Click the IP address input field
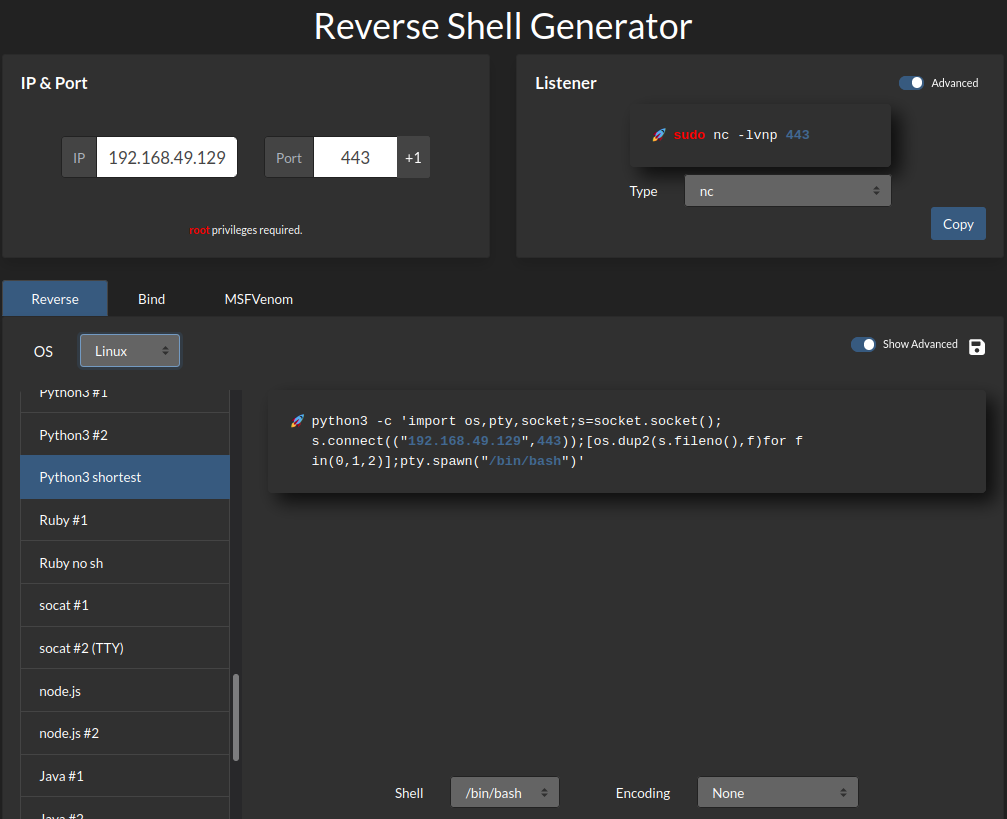This screenshot has height=819, width=1007. tap(167, 157)
